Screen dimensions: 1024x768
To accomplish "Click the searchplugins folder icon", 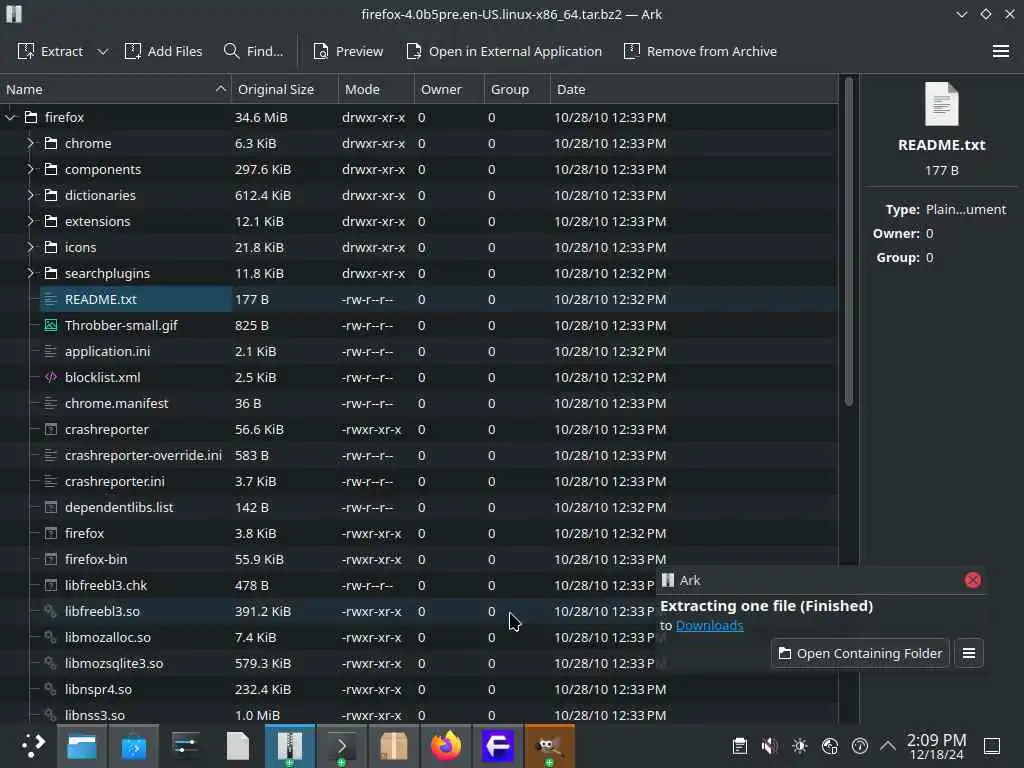I will [x=51, y=274].
